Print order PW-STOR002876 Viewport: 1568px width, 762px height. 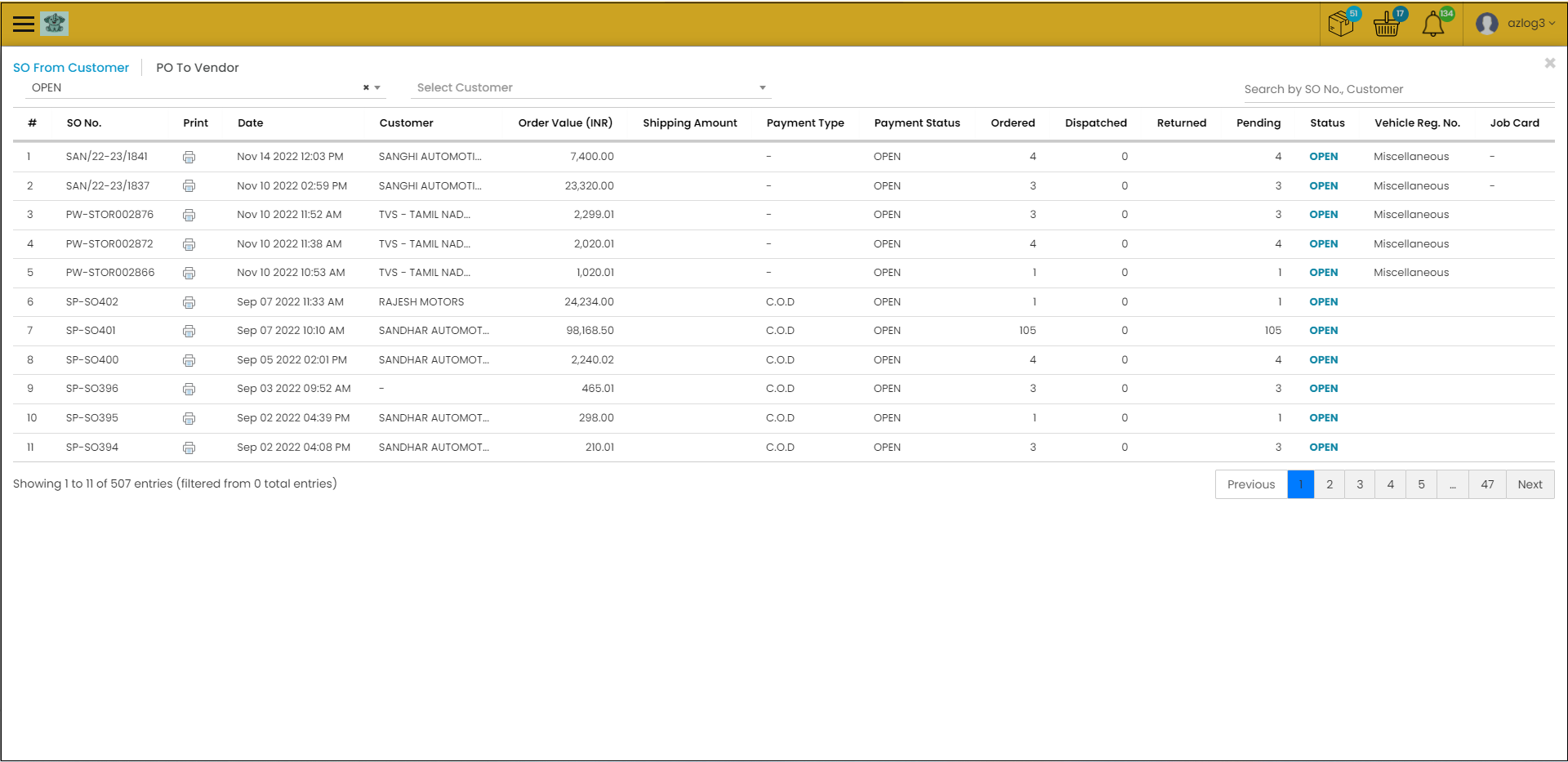pyautogui.click(x=189, y=215)
